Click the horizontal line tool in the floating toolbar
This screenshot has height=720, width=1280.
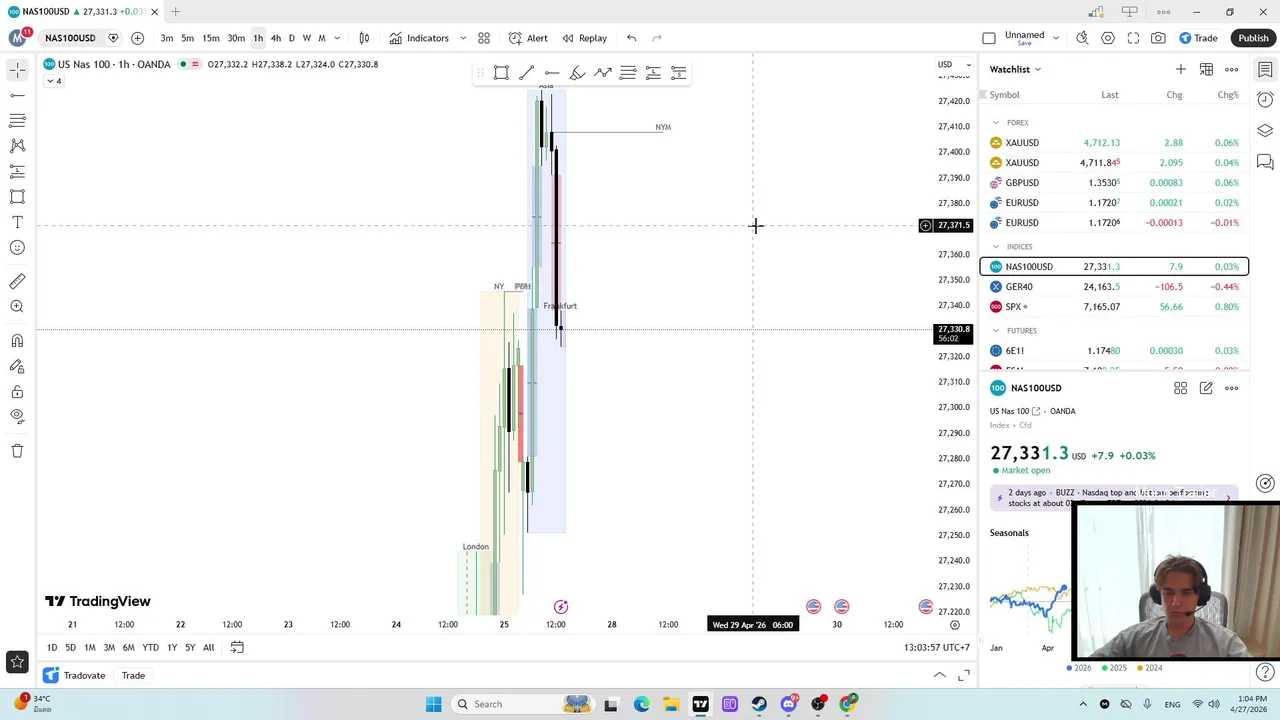pos(552,73)
